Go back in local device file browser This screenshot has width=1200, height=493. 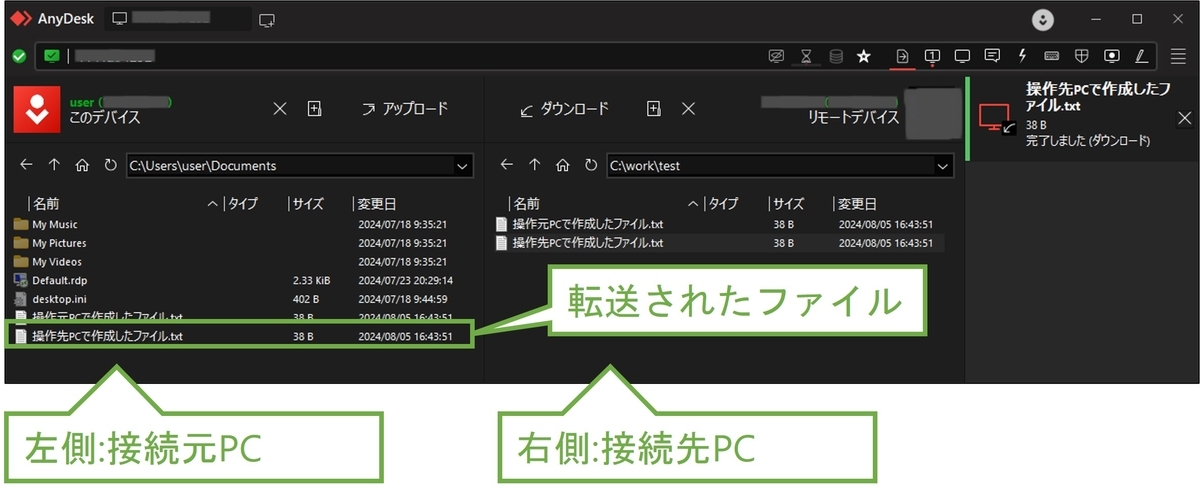pos(27,165)
